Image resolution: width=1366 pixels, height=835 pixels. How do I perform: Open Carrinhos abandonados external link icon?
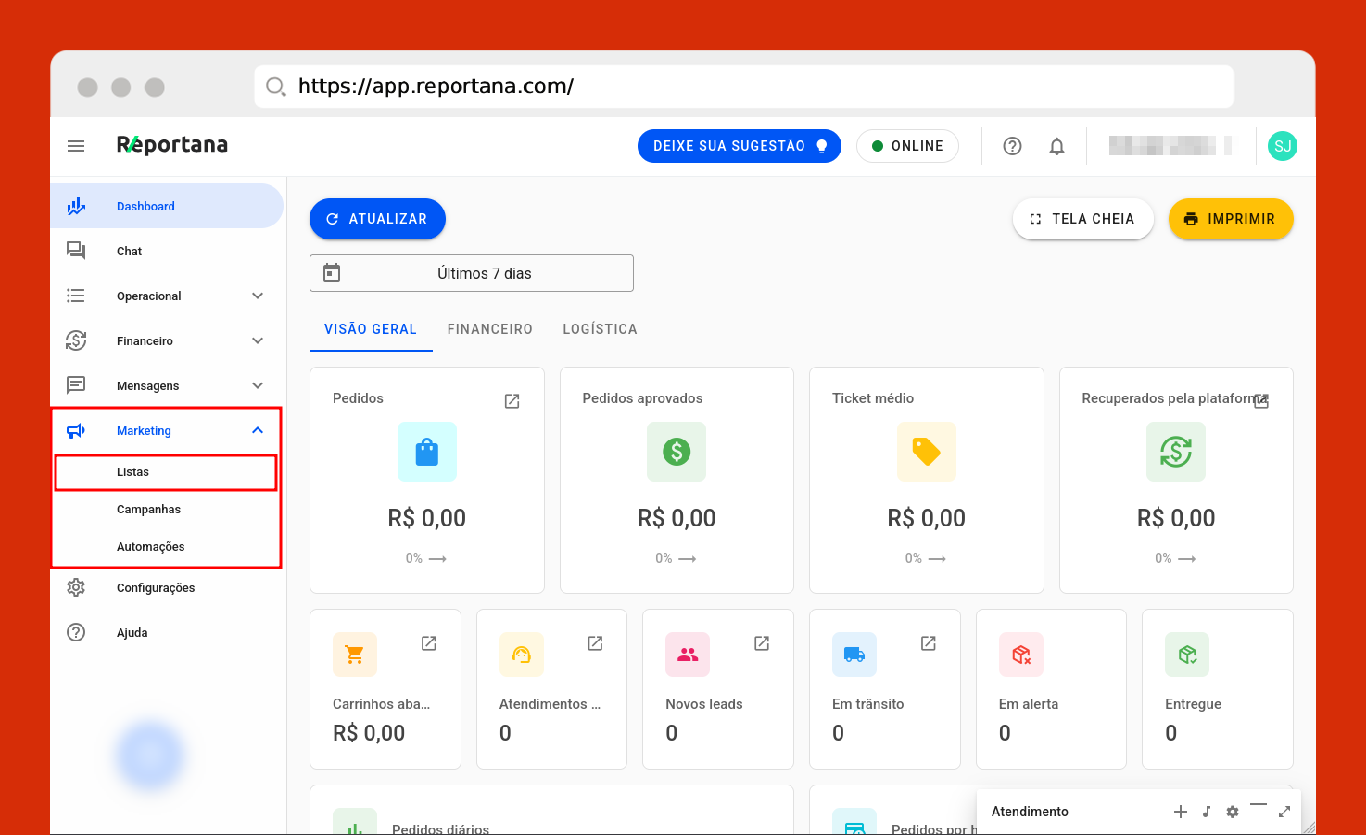(x=429, y=643)
